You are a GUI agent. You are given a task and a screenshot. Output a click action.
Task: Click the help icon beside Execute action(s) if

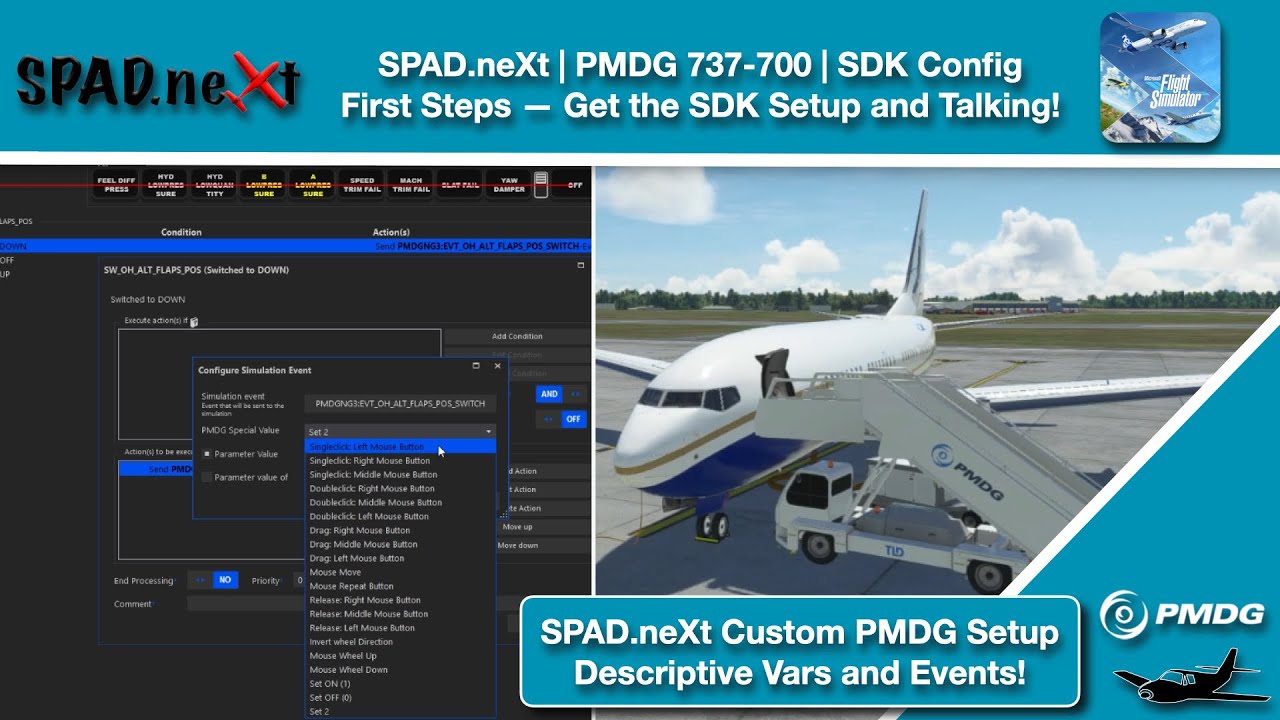[194, 322]
